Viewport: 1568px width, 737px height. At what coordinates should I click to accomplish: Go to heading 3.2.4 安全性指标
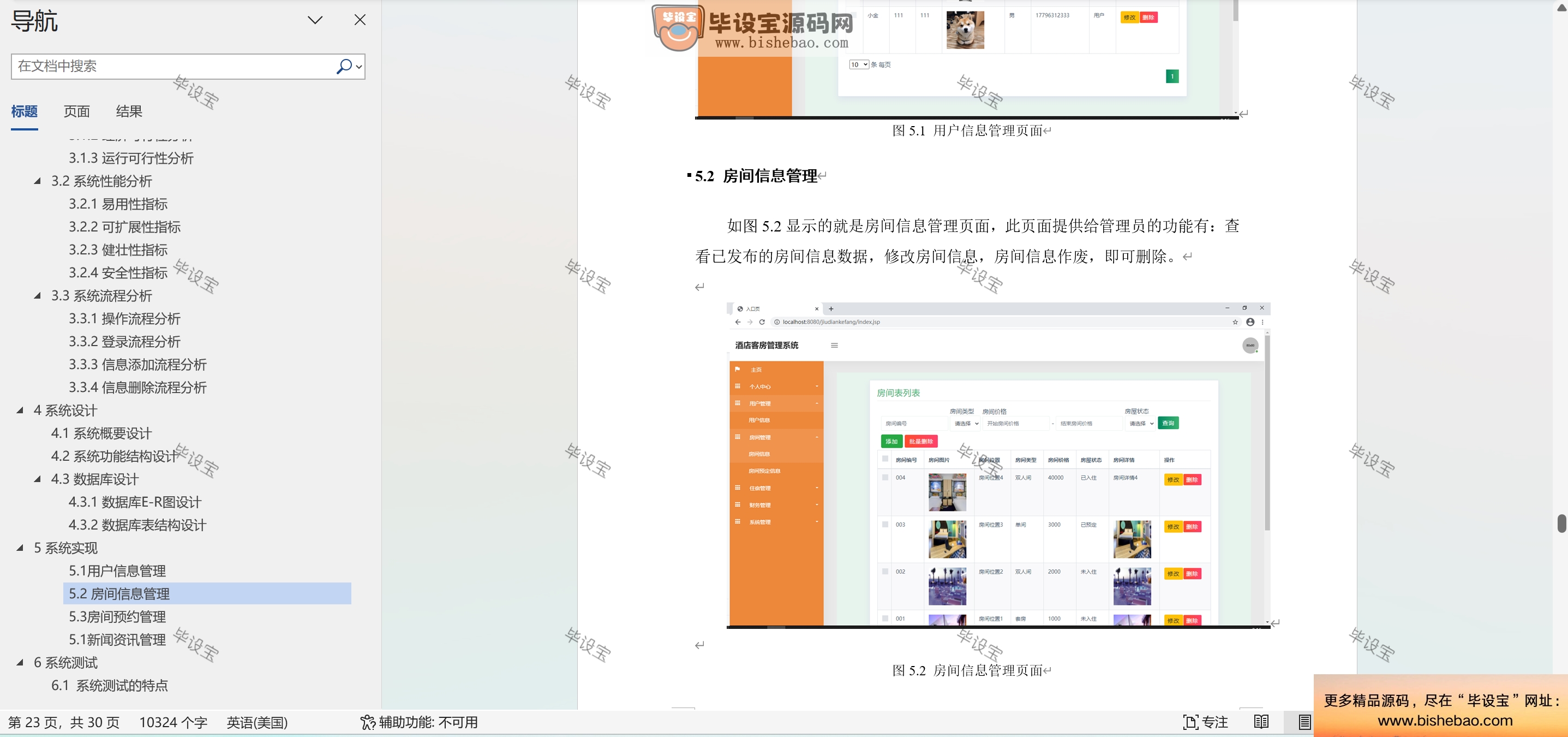coord(118,273)
